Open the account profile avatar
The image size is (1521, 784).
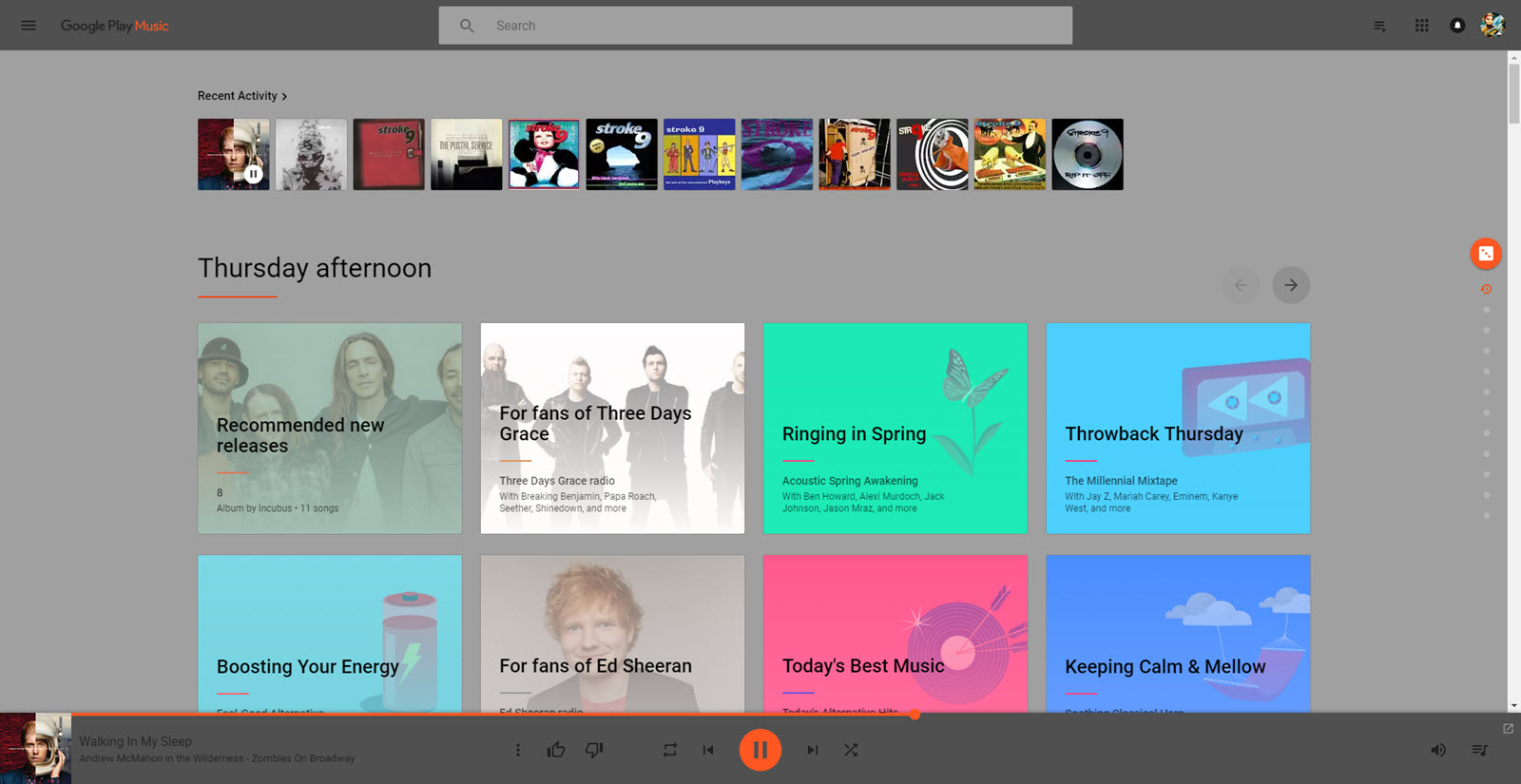click(x=1492, y=26)
